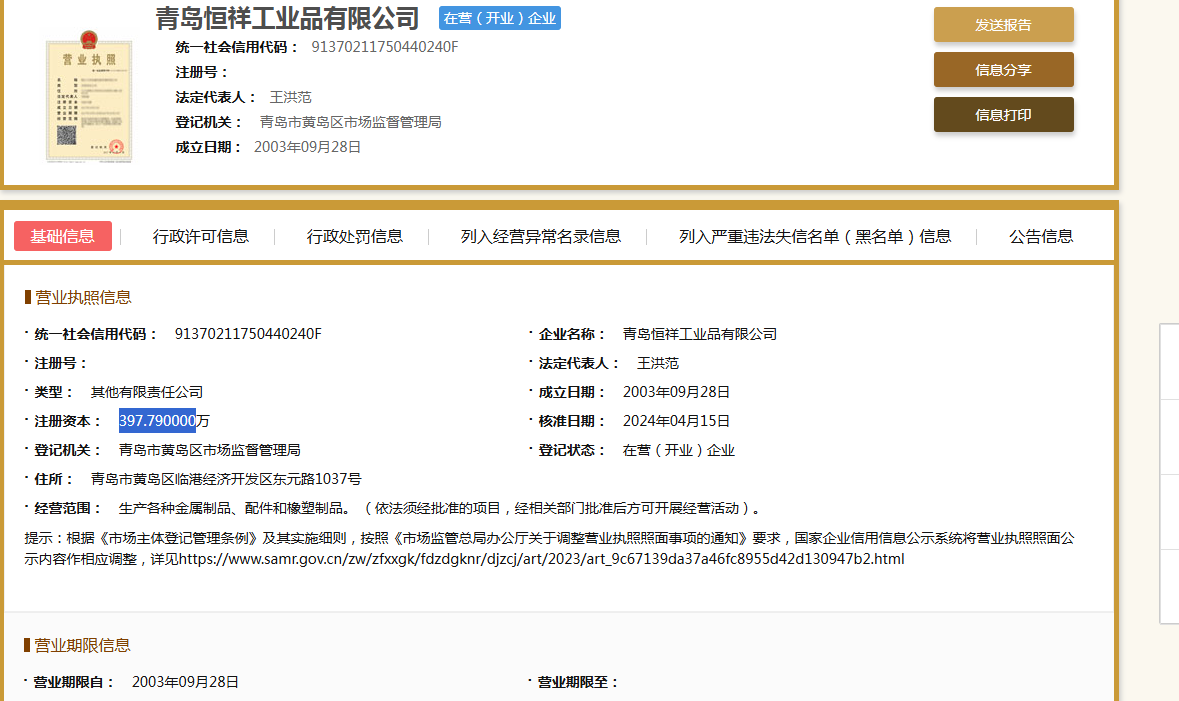Viewport: 1179px width, 701px height.
Task: Click the highlighted registered capital 397.790000
Action: 157,421
